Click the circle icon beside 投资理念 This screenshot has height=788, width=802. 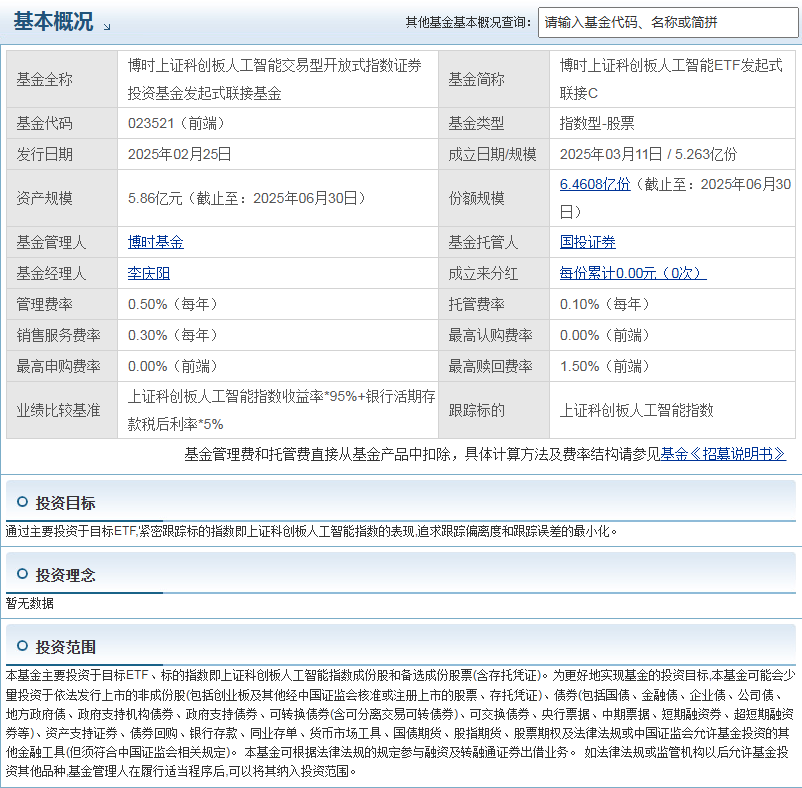23,574
